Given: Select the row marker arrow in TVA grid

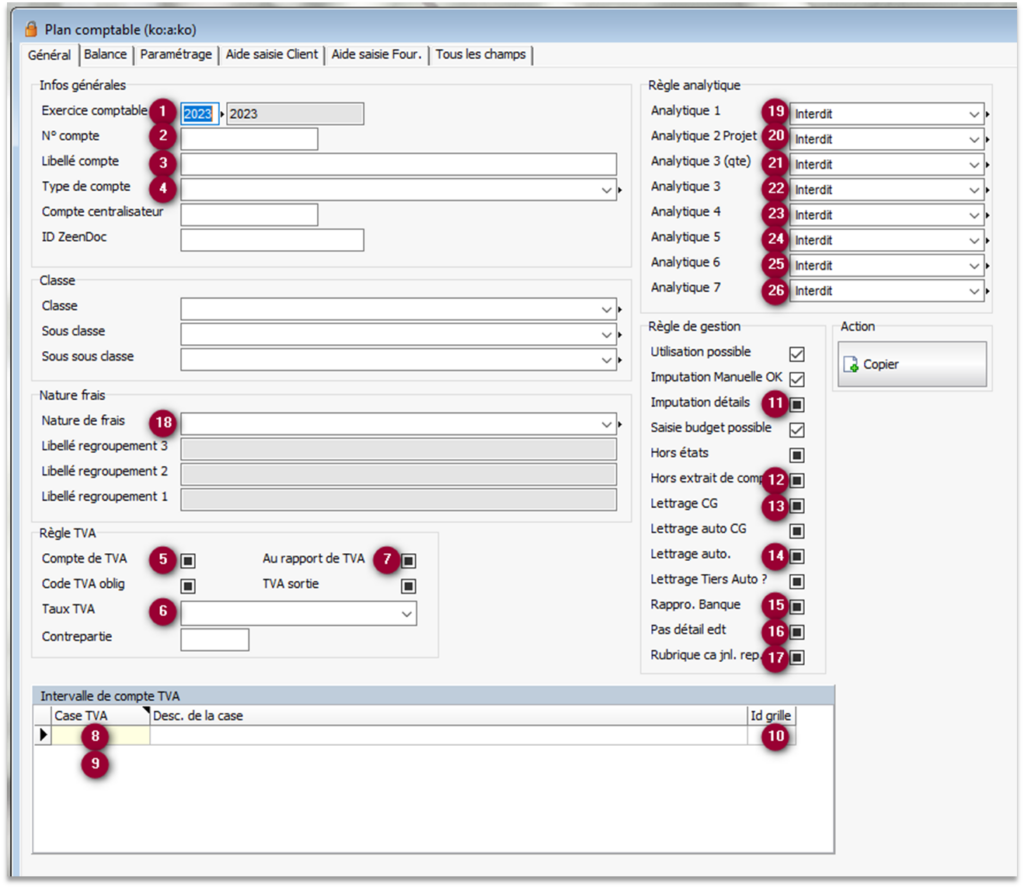Looking at the screenshot, I should point(42,736).
